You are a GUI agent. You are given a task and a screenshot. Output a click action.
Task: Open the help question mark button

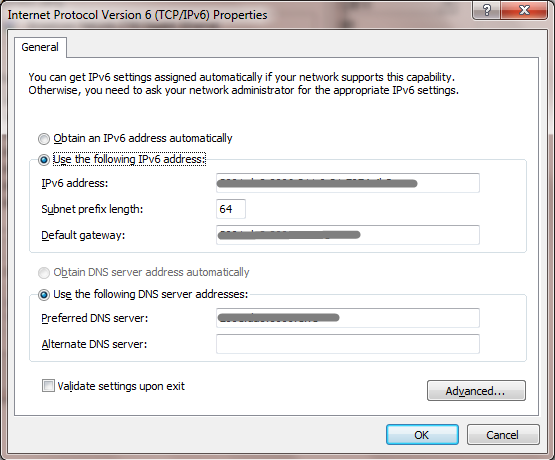(x=487, y=10)
